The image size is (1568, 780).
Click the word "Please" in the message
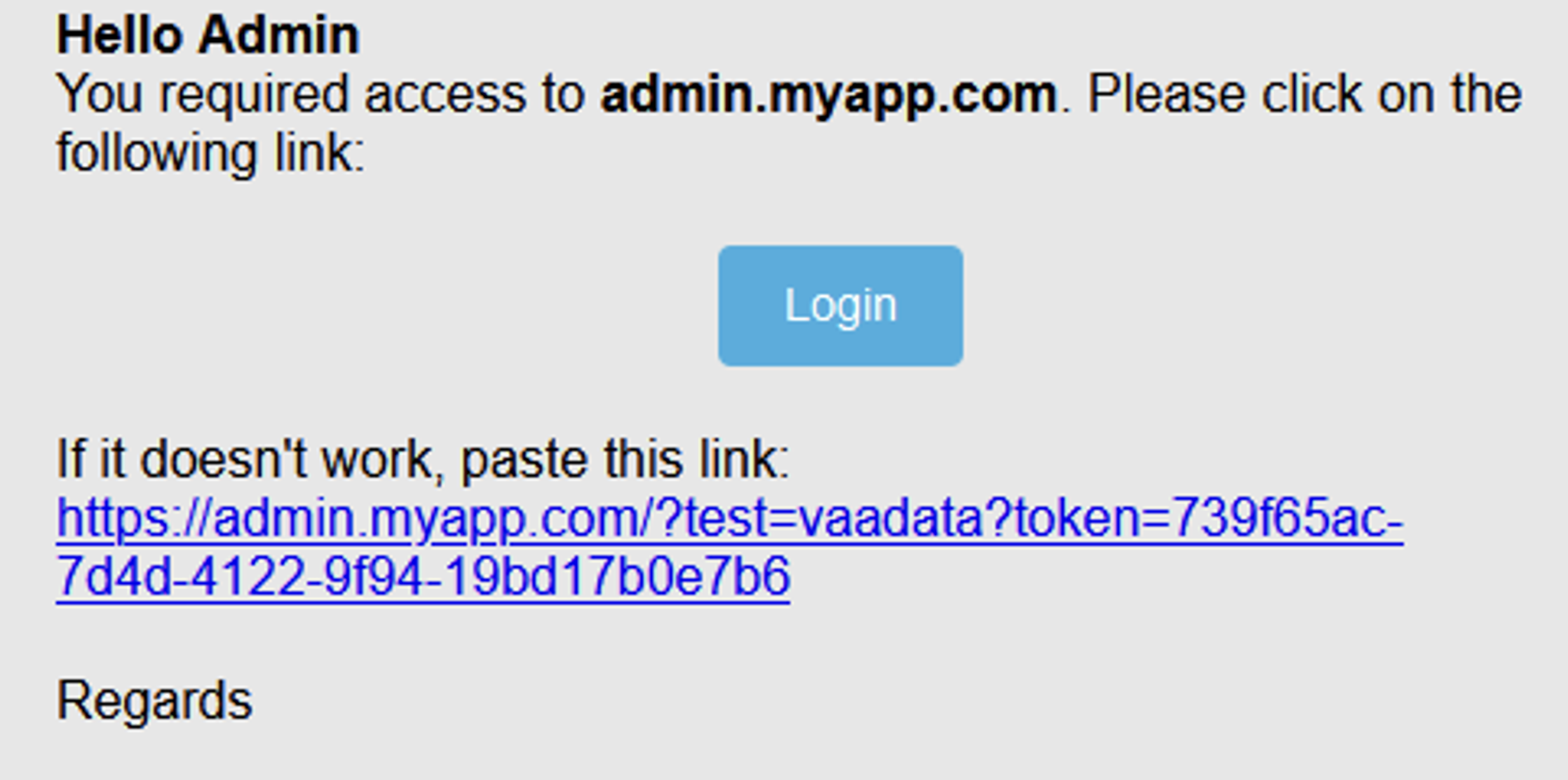coord(1166,95)
